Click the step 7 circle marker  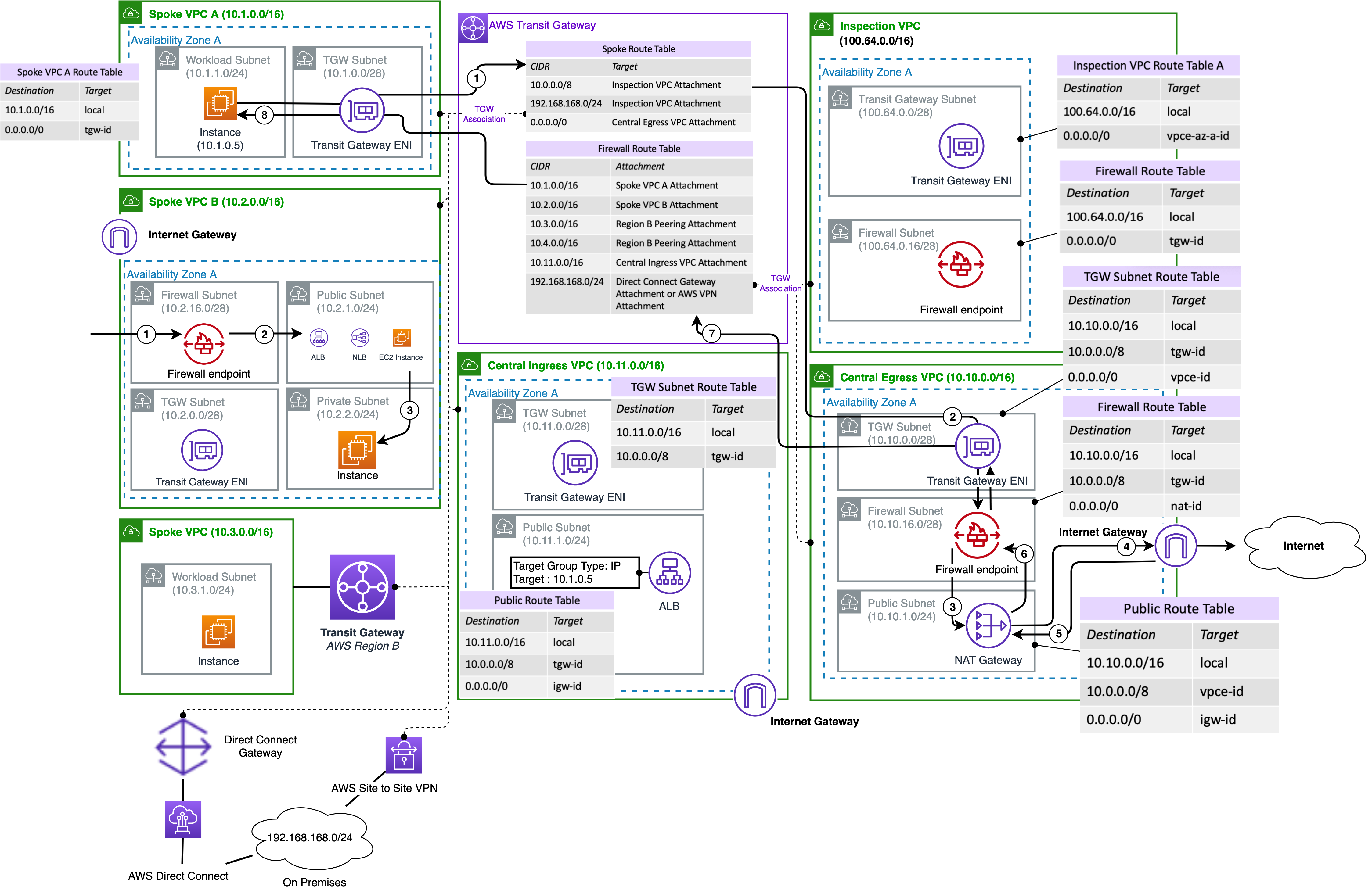[711, 333]
